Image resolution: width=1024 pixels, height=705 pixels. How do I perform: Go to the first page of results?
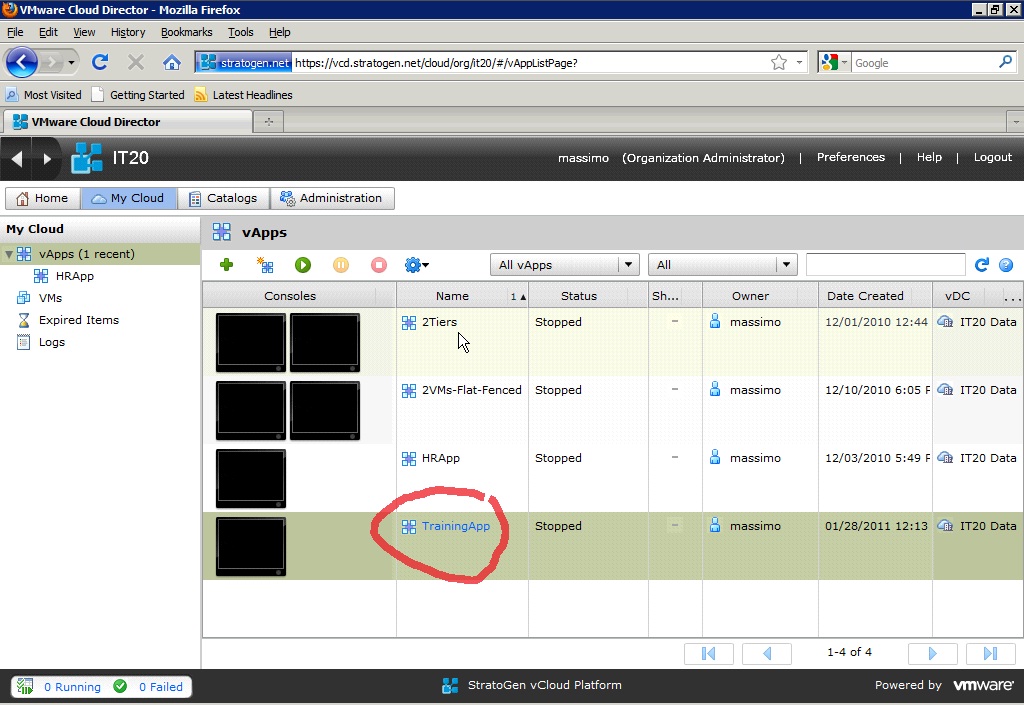(709, 653)
